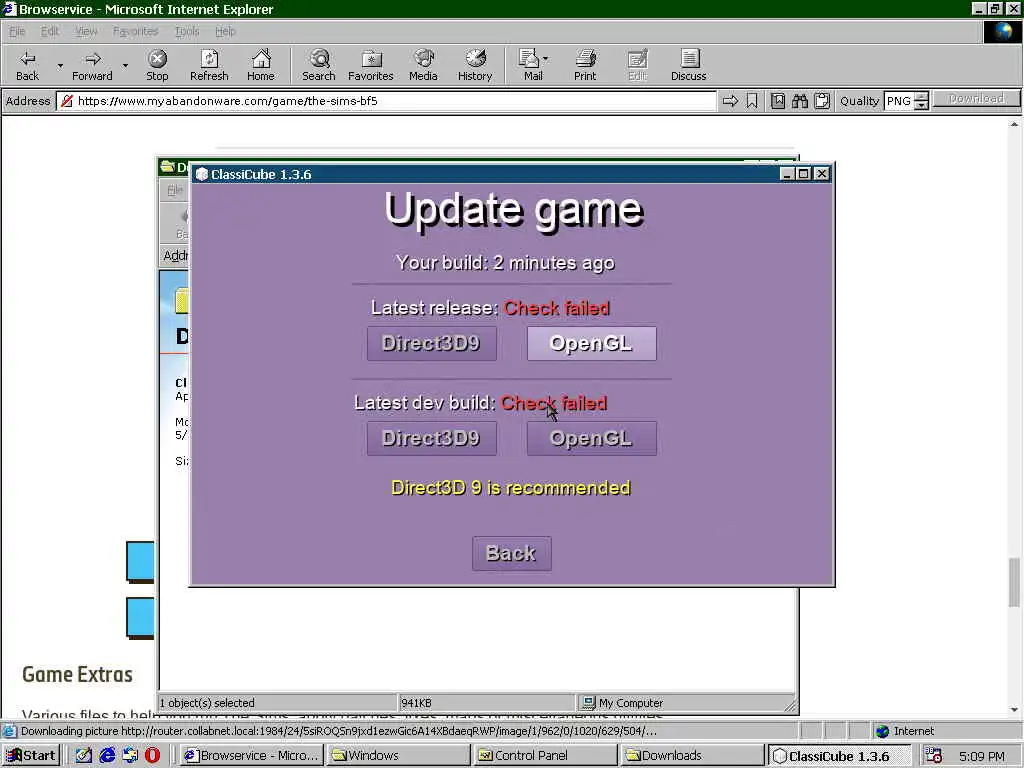Open the Search pane from the toolbar
This screenshot has width=1024, height=768.
(x=319, y=65)
